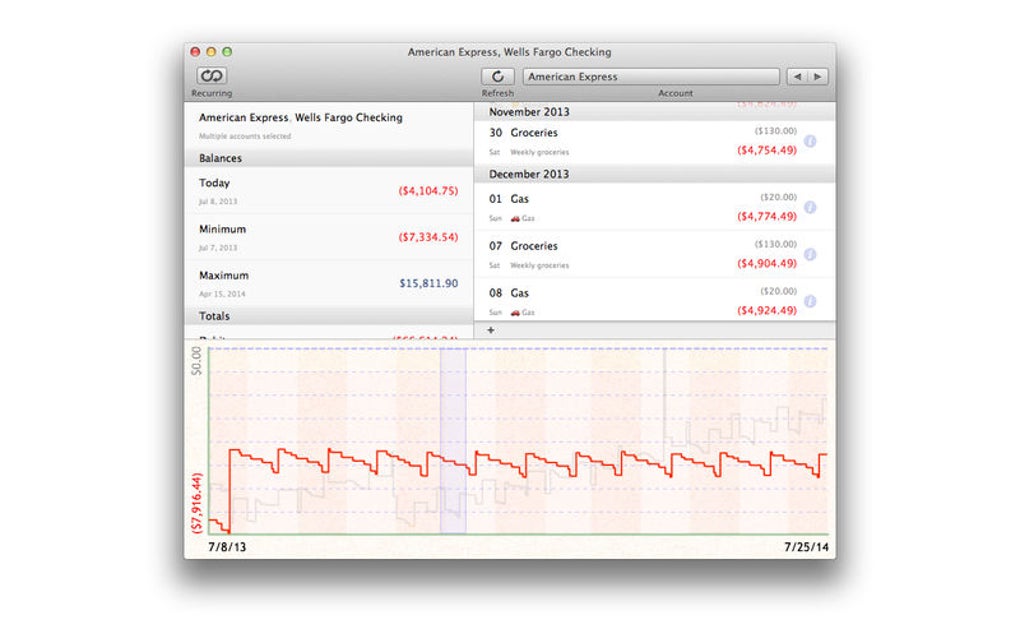Click the ($4,774.49) running balance
The width and height of the screenshot is (1020, 638).
click(766, 217)
